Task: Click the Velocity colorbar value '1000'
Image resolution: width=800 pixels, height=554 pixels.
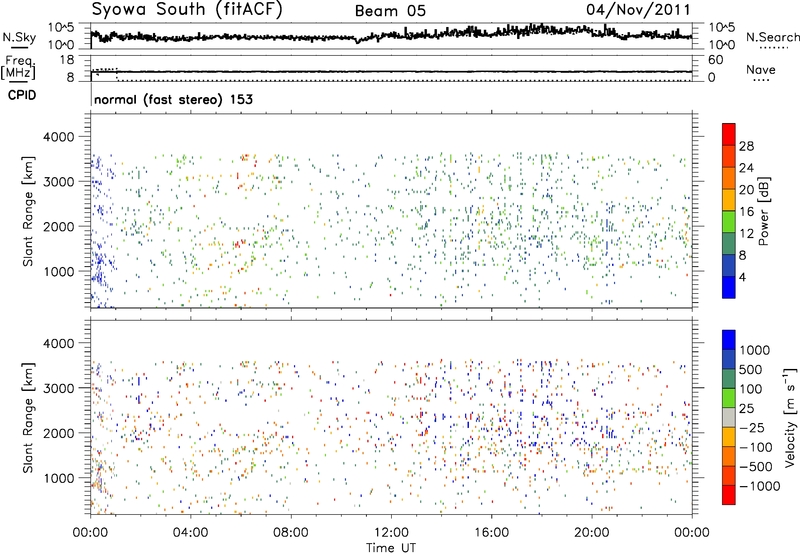Action: click(755, 350)
